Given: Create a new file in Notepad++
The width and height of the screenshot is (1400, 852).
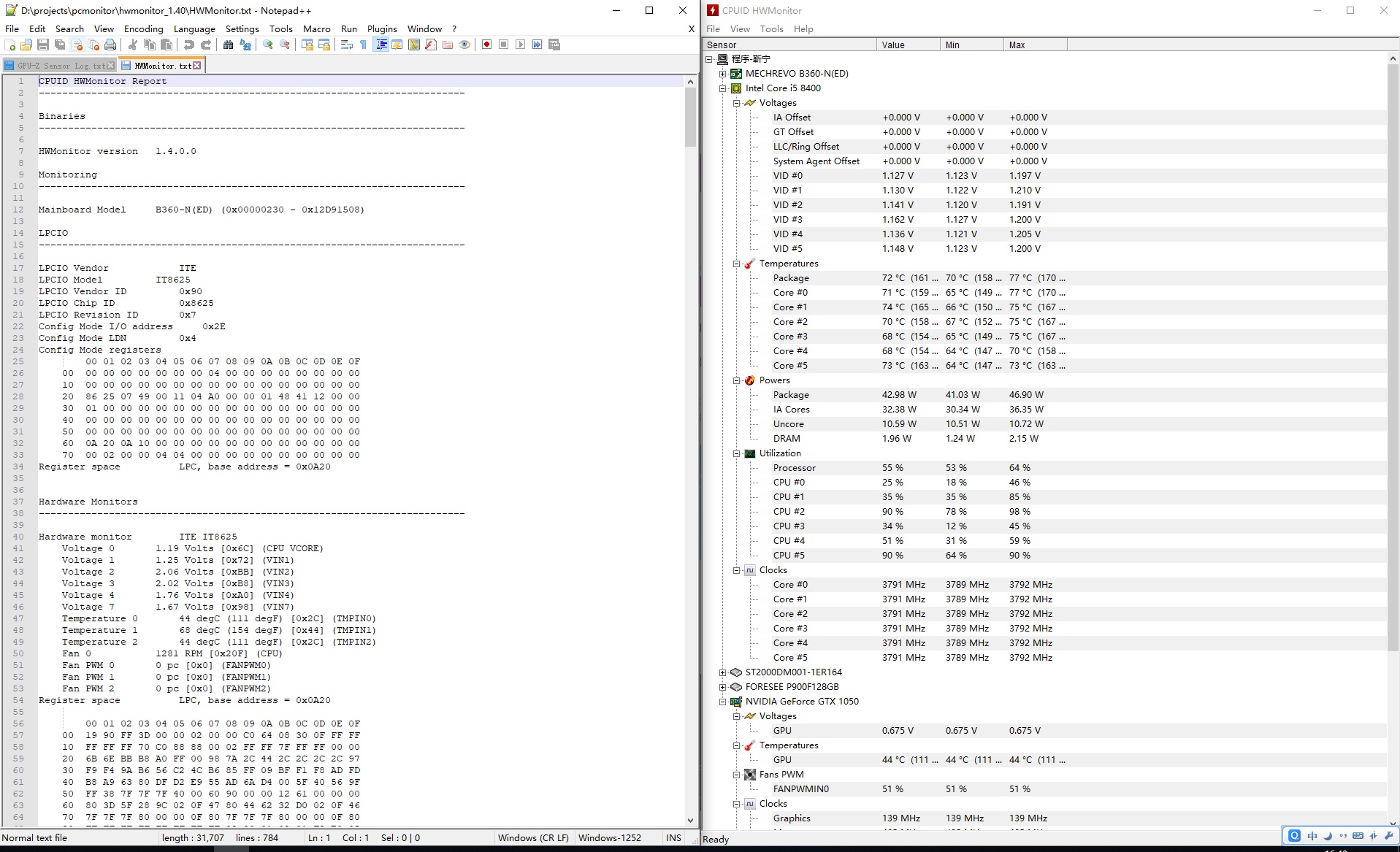Looking at the screenshot, I should tap(10, 45).
